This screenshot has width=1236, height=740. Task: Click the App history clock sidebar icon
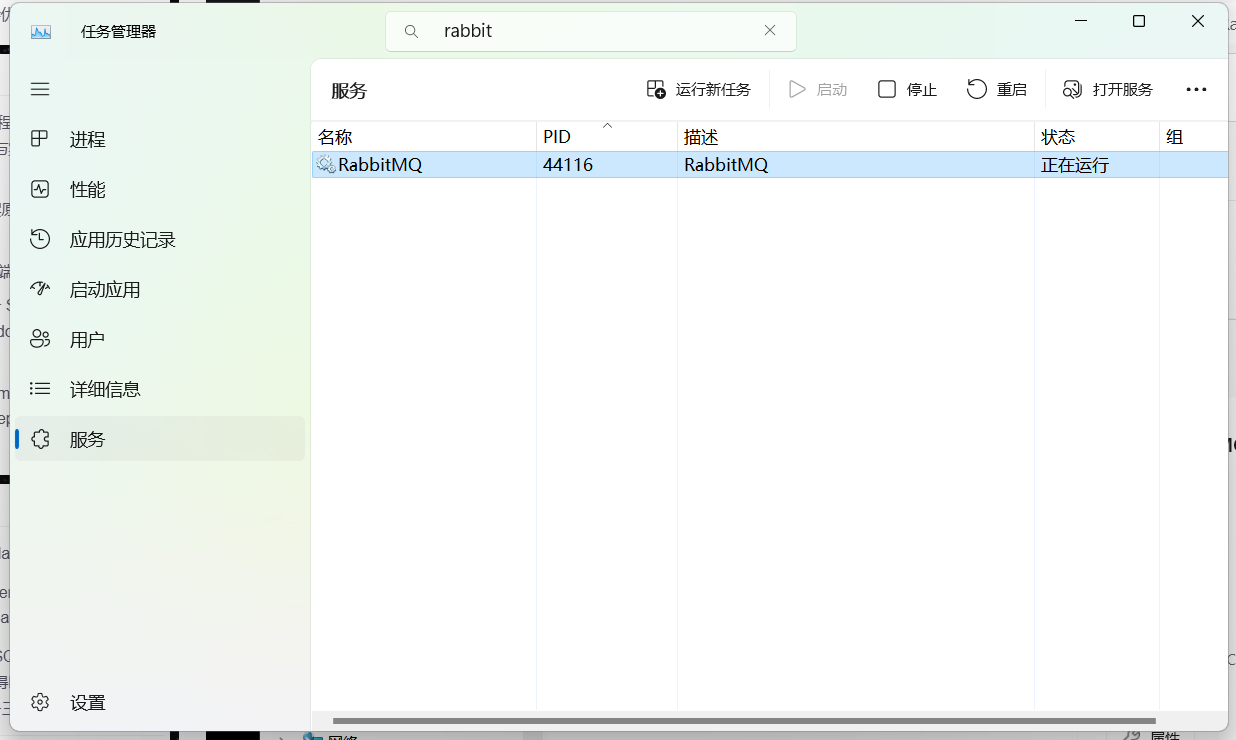(40, 239)
